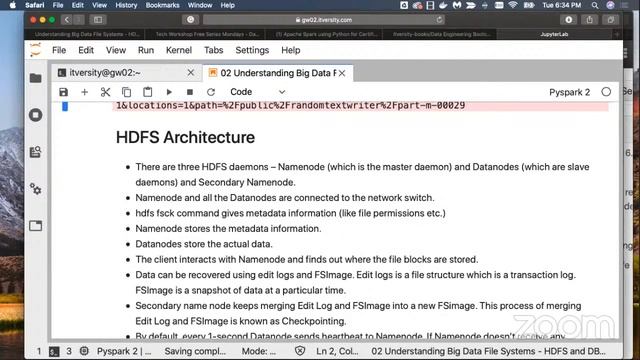The image size is (640, 360).
Task: Copy the selected cell
Action: (x=127, y=92)
